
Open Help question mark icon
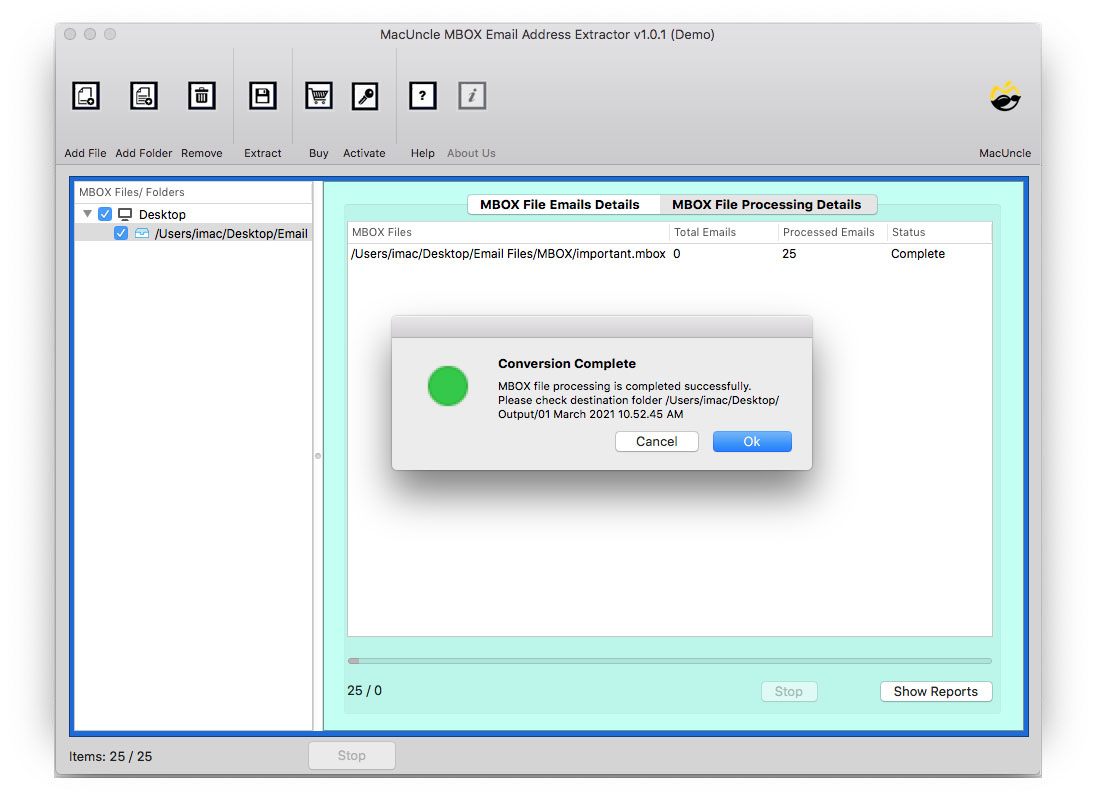tap(423, 96)
